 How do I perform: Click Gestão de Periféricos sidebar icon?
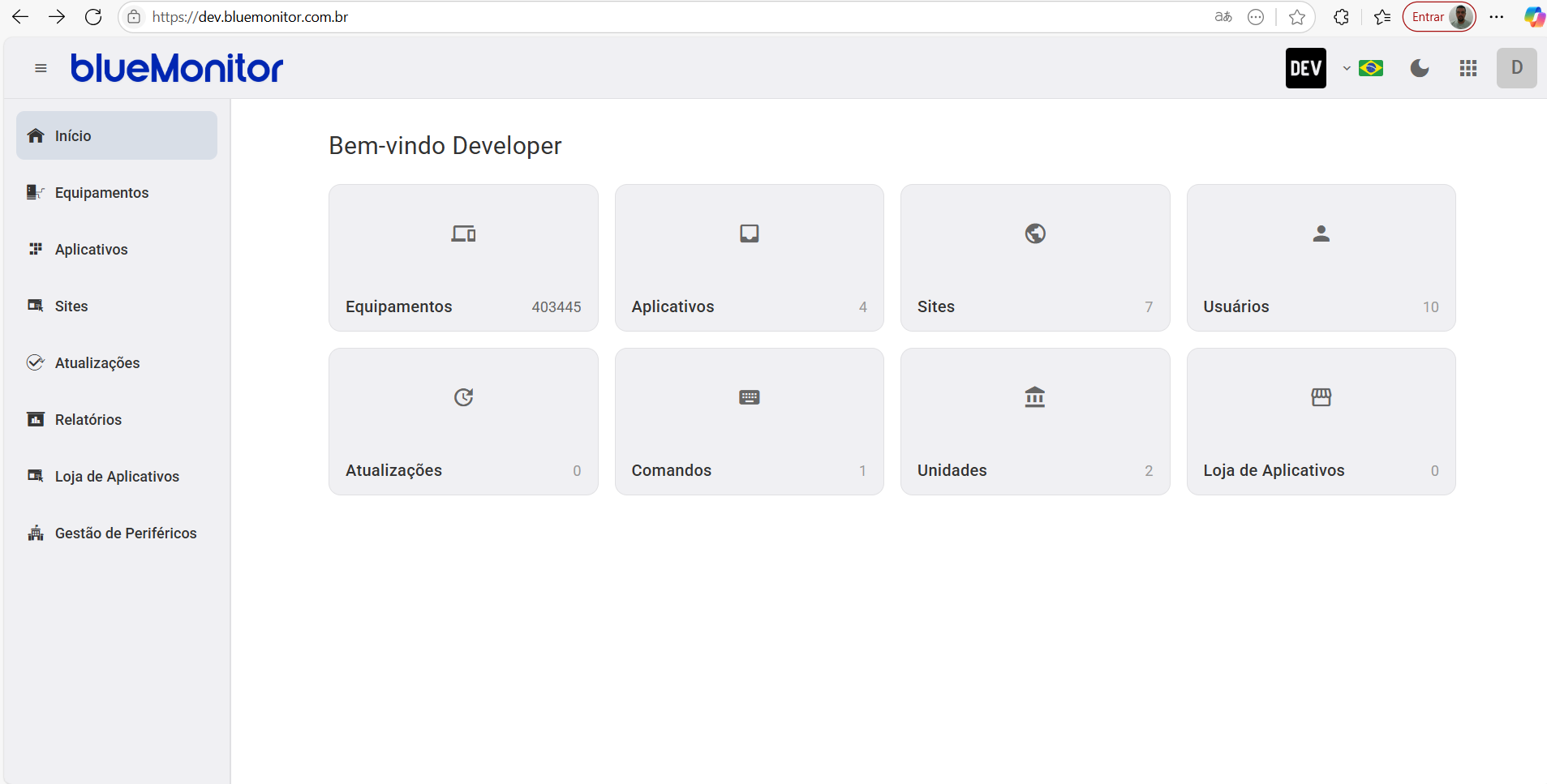[35, 533]
